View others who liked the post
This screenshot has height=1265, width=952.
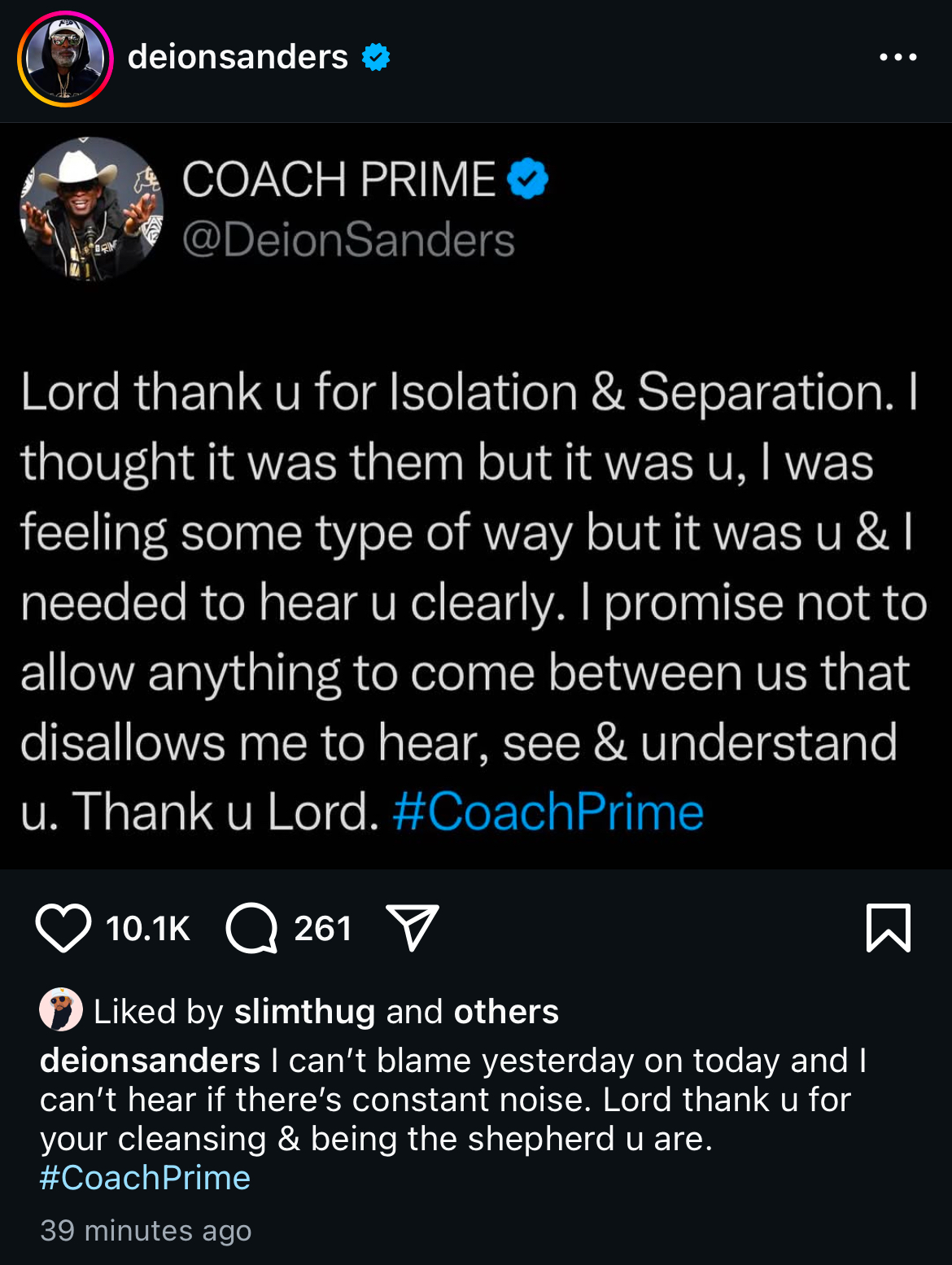[x=506, y=1012]
